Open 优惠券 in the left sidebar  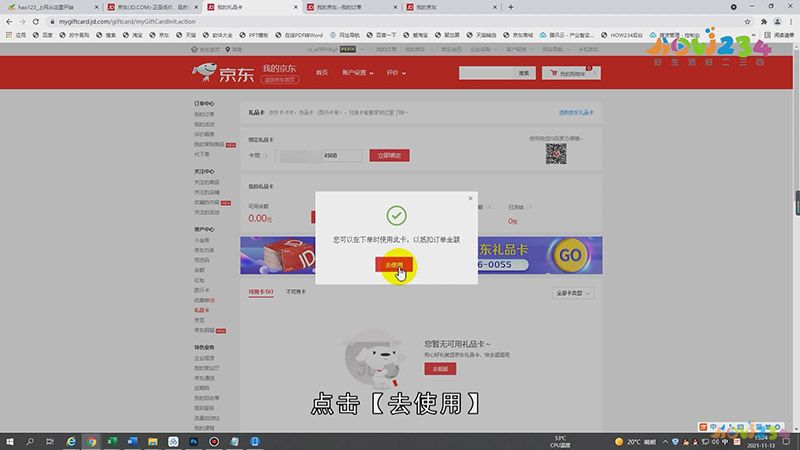coord(204,301)
